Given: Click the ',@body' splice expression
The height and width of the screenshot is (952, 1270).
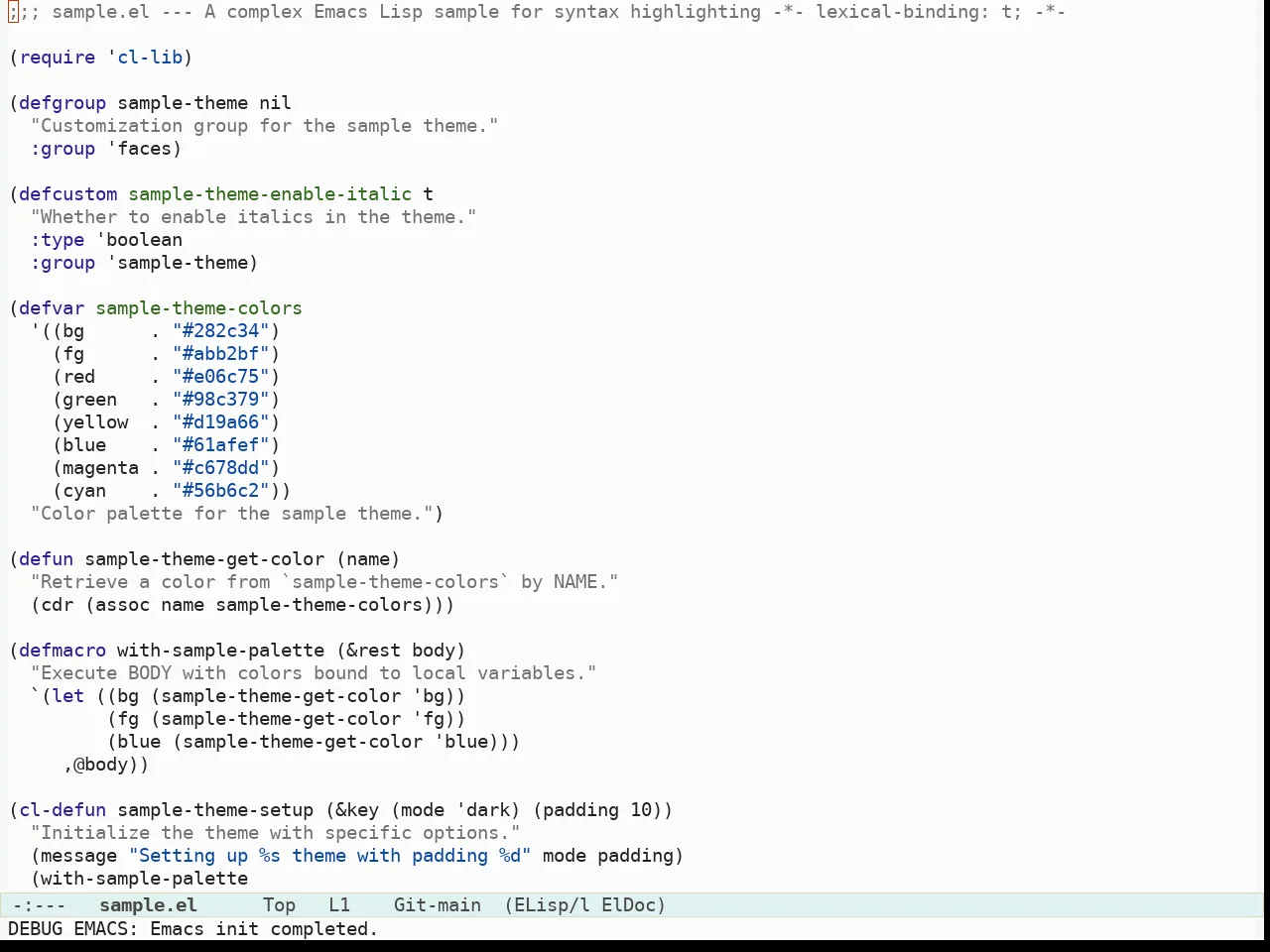Looking at the screenshot, I should [x=101, y=765].
